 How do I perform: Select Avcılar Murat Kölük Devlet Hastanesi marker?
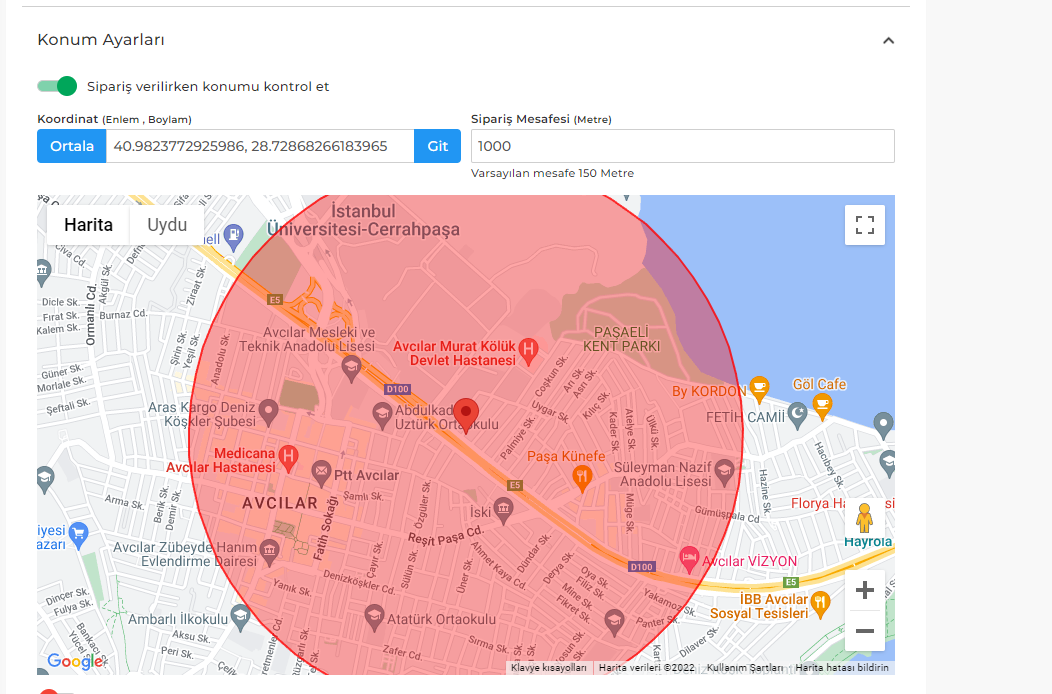(x=529, y=350)
